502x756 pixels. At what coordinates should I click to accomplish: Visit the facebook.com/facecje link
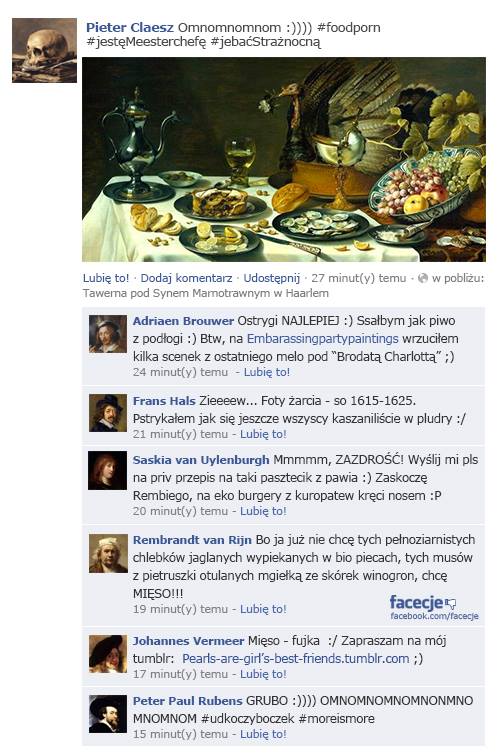434,616
